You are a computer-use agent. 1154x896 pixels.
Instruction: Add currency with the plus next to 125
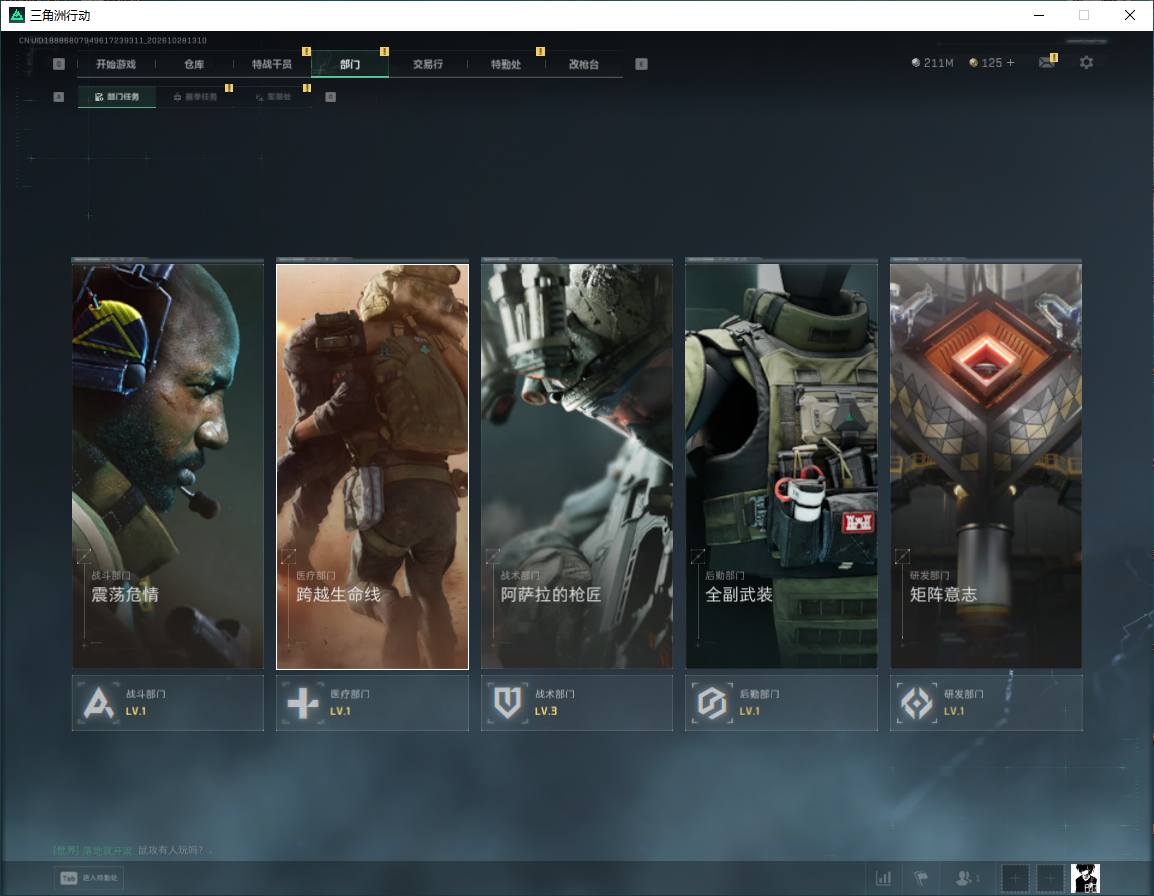click(x=1010, y=63)
